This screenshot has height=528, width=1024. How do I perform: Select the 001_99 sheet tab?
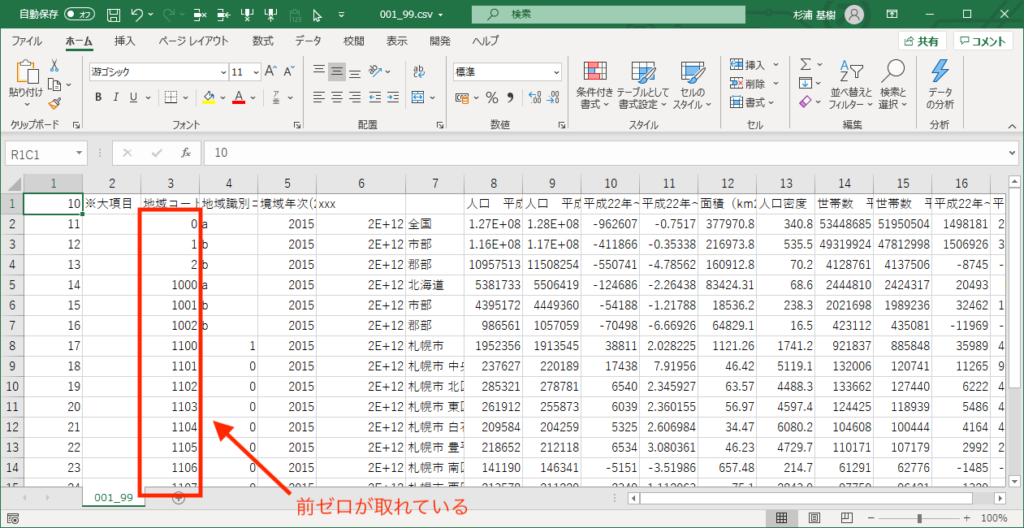click(x=114, y=497)
